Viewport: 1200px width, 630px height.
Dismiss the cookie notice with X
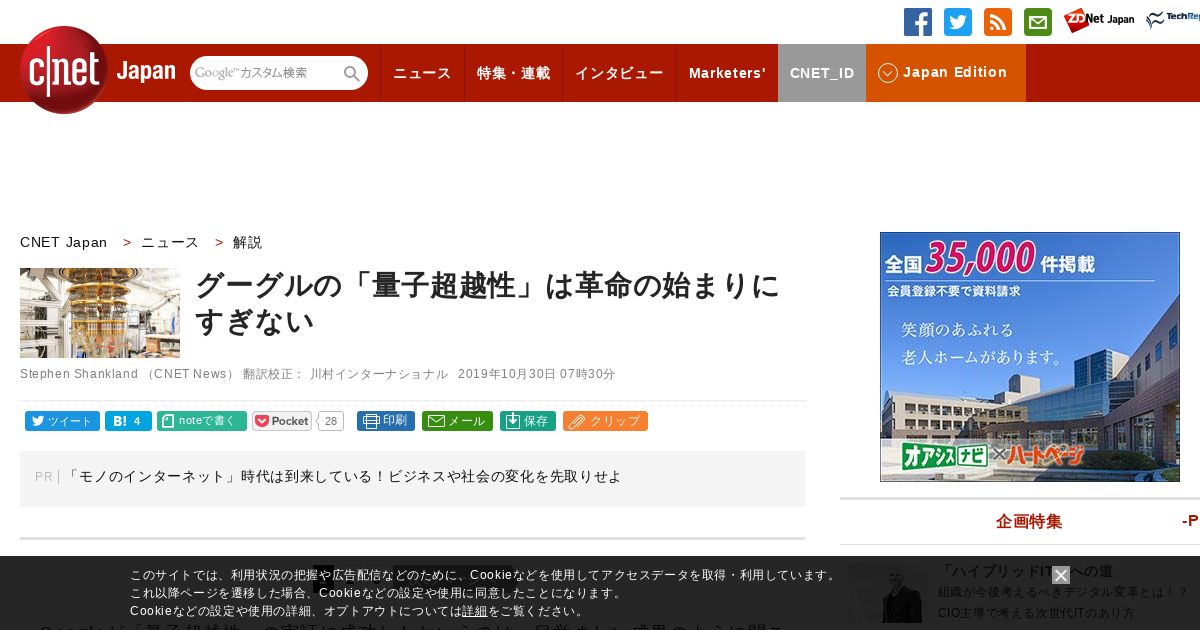click(x=1061, y=575)
